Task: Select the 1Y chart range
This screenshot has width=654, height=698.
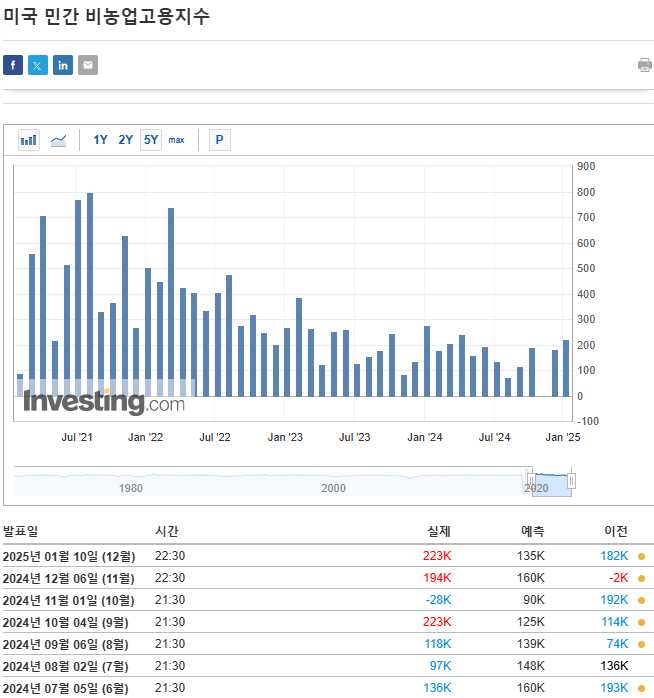Action: 100,140
